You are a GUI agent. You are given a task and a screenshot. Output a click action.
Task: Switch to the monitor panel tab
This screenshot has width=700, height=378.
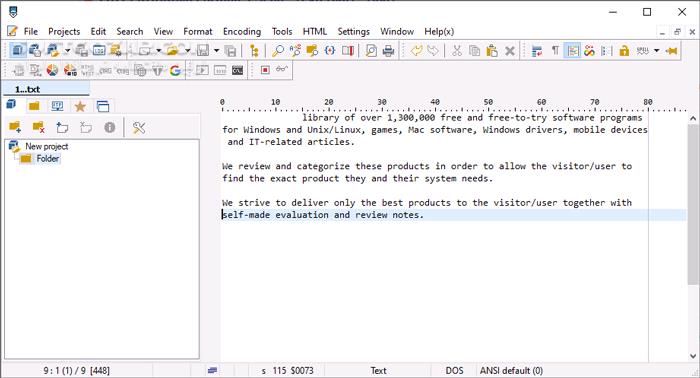[57, 106]
